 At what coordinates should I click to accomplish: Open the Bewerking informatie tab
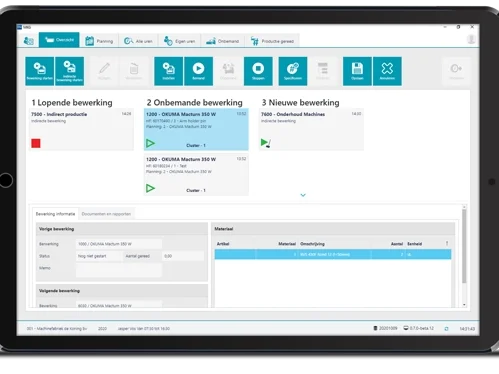point(55,214)
